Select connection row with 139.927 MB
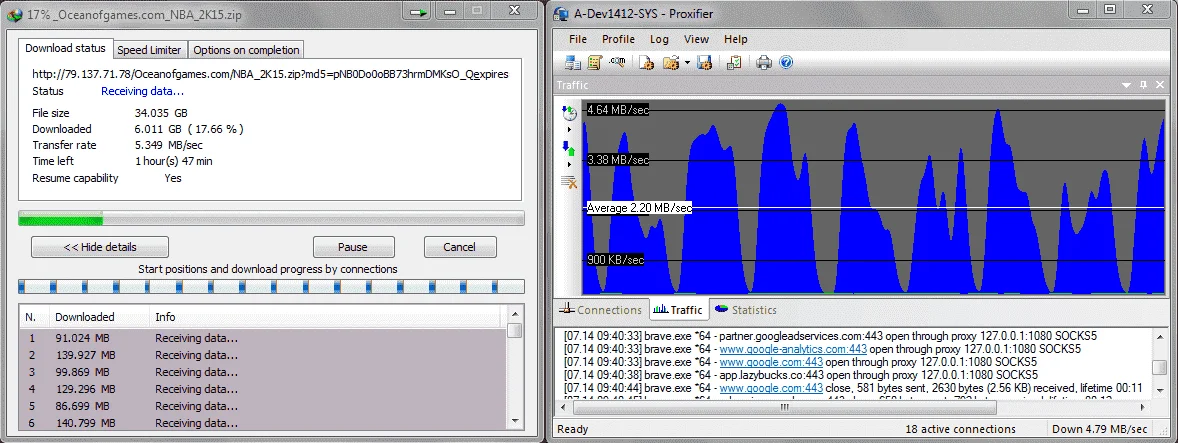This screenshot has height=443, width=1178. click(263, 355)
